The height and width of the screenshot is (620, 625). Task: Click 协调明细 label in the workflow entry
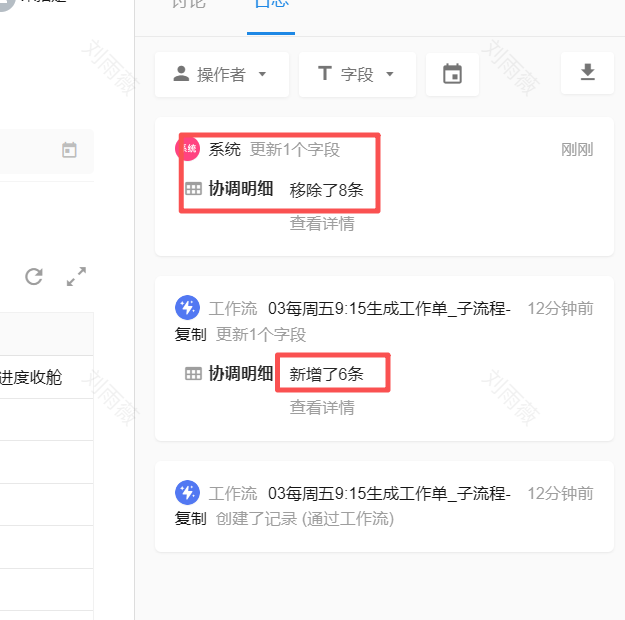tap(241, 374)
